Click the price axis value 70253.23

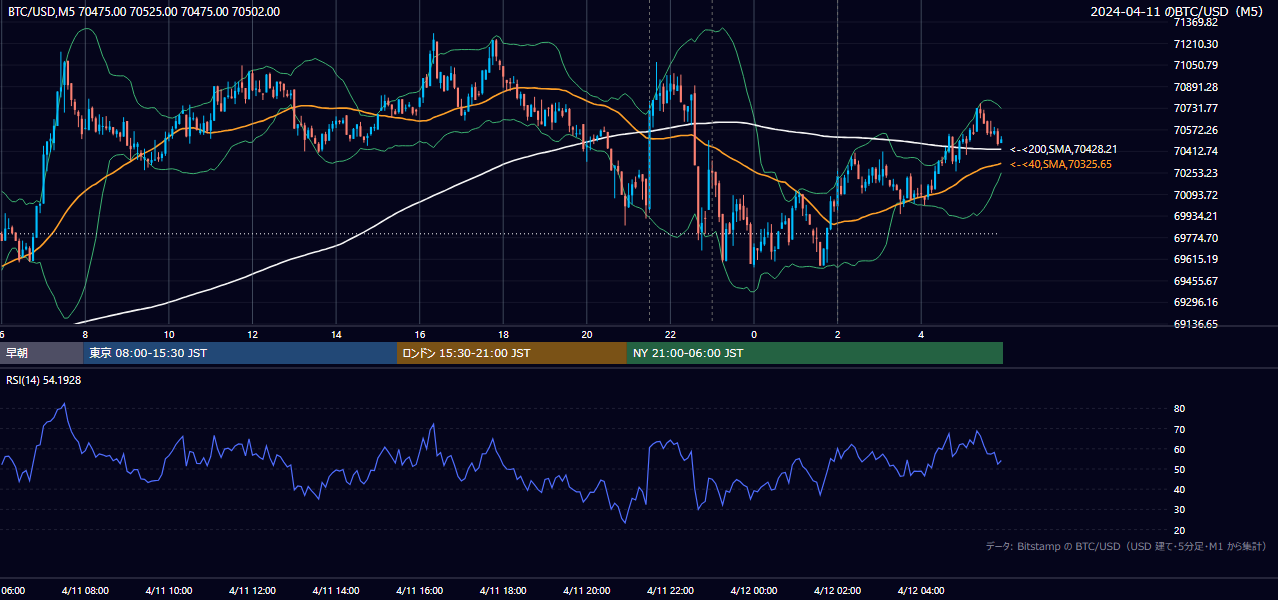coord(1195,173)
